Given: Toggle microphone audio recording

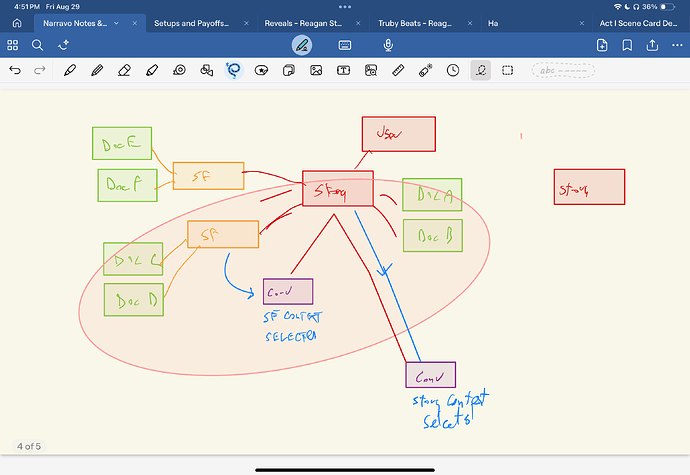Looking at the screenshot, I should coord(388,45).
